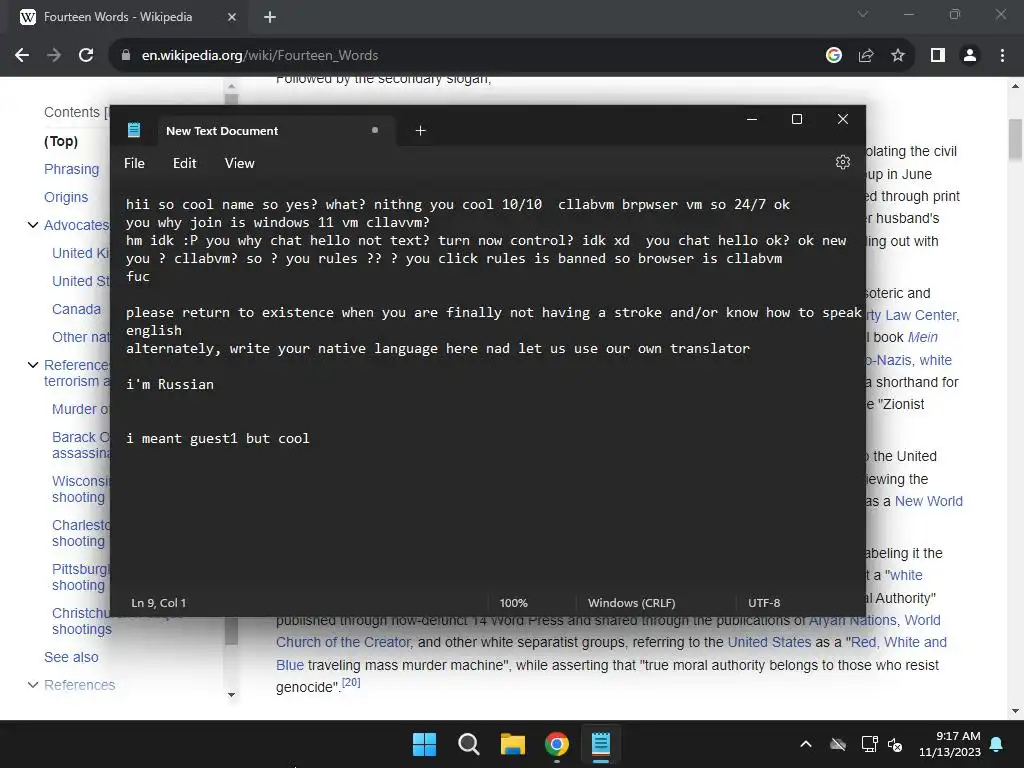The width and height of the screenshot is (1024, 768).
Task: Open the View menu in Notepad
Action: point(240,163)
